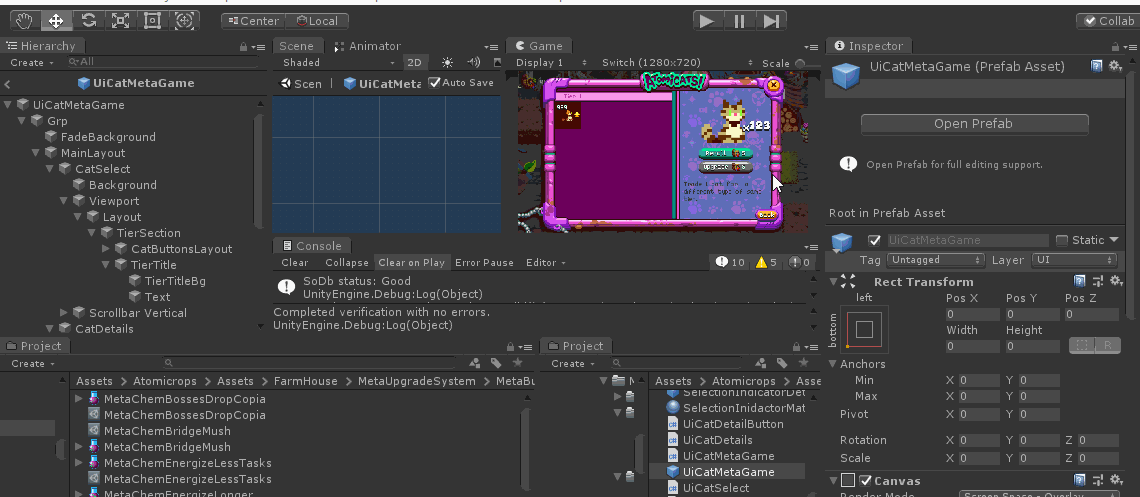Screen dimensions: 1140x497
Task: Expand CatButtonsLayout in Hierarchy
Action: coord(106,248)
